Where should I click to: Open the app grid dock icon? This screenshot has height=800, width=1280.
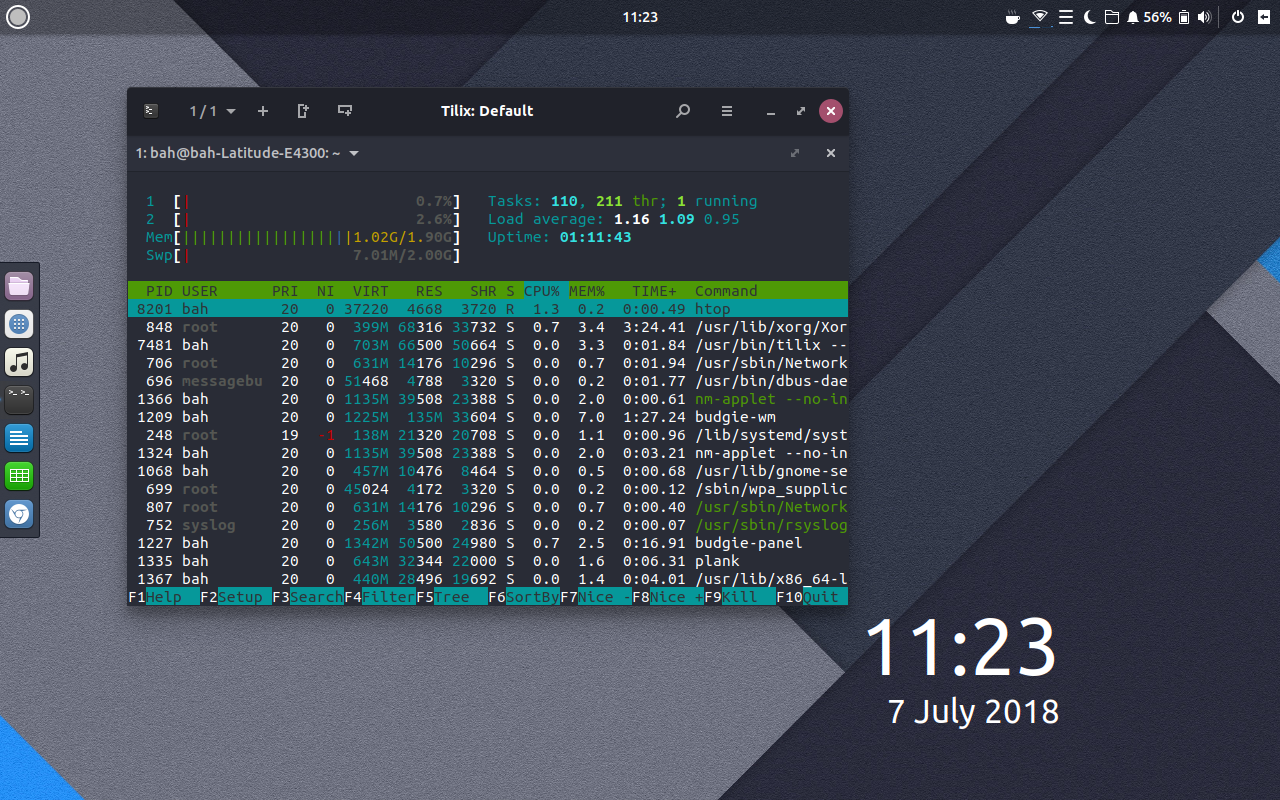click(x=19, y=324)
